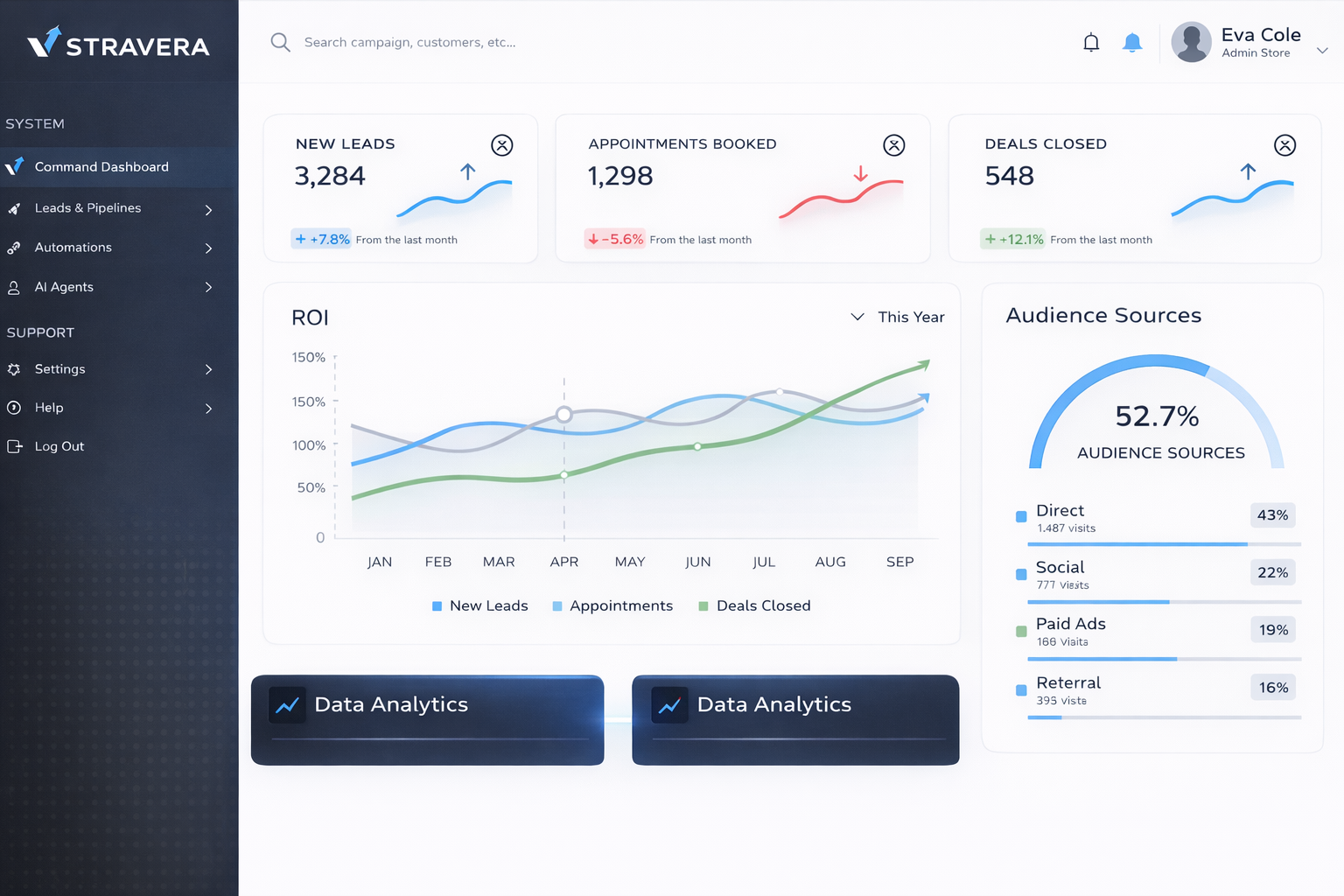Click the 22% badge for Social

(1273, 573)
